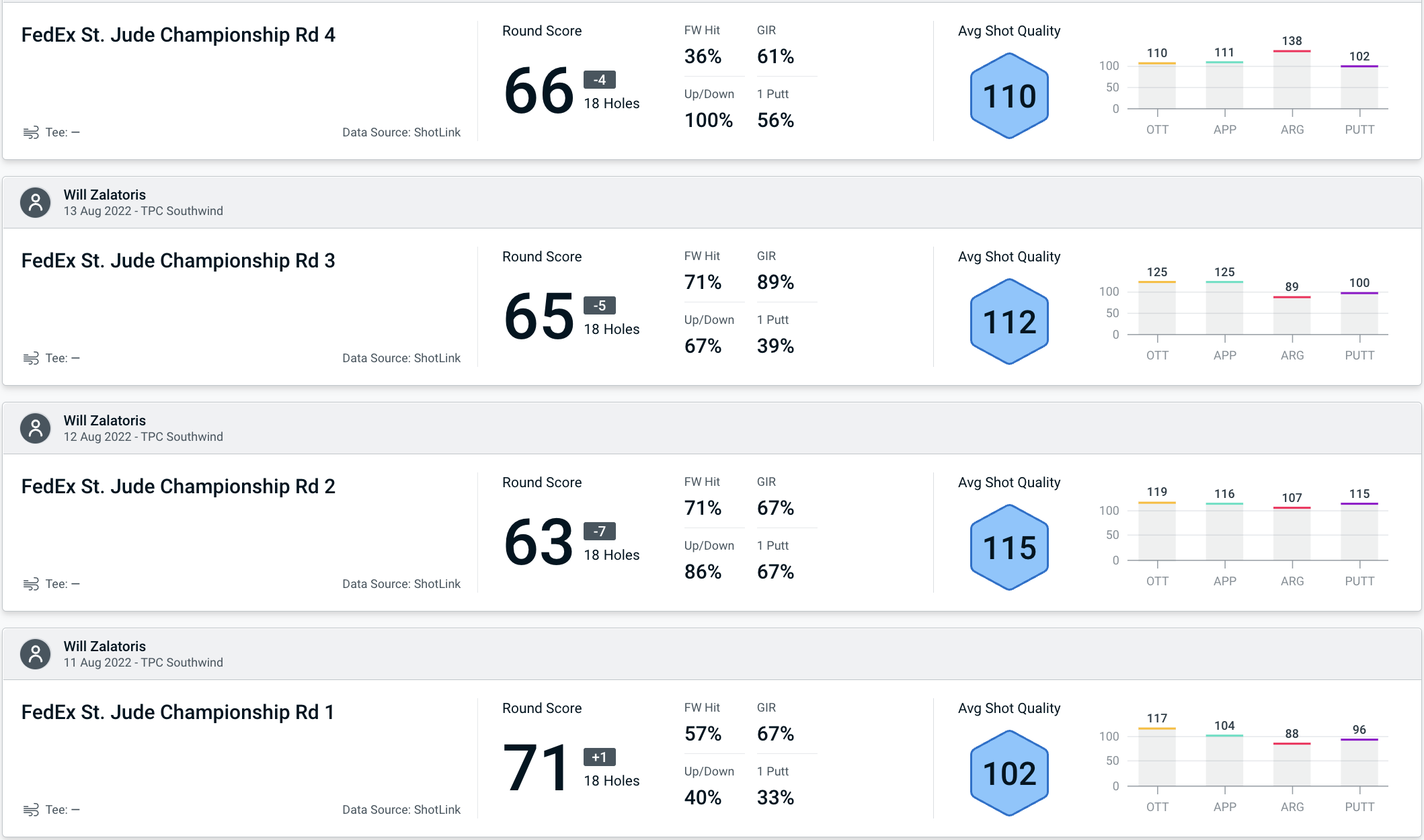This screenshot has width=1424, height=840.
Task: Click the 115 shot quality hexagon
Action: coord(1009,548)
